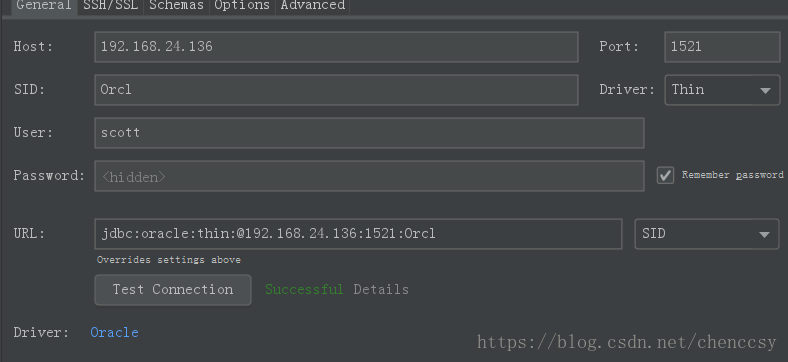Switch to the Options tab
The height and width of the screenshot is (362, 788).
242,6
